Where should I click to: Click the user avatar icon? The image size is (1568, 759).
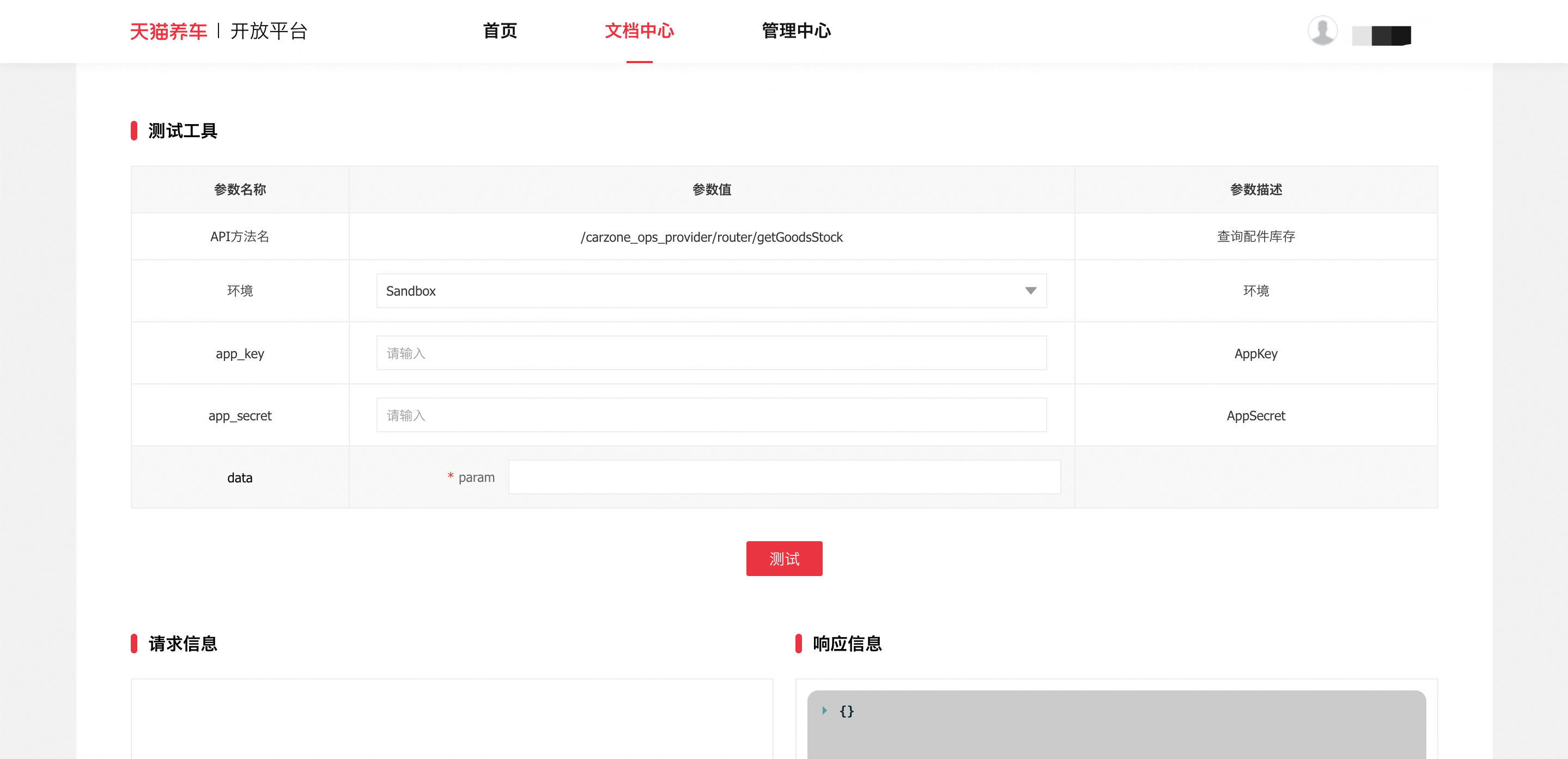(x=1322, y=30)
